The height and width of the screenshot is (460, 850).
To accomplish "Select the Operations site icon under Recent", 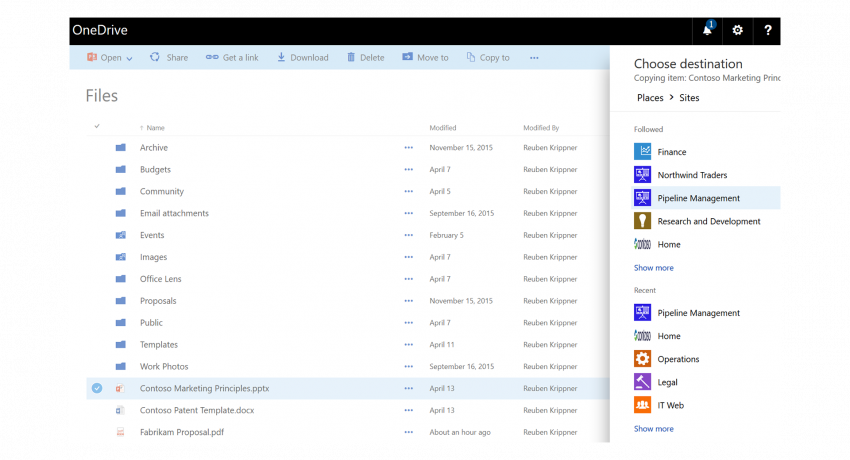I will tap(642, 359).
